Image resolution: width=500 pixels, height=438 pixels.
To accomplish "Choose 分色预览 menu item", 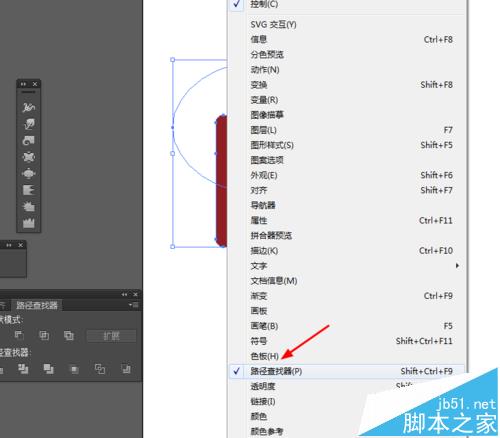I will [347, 54].
